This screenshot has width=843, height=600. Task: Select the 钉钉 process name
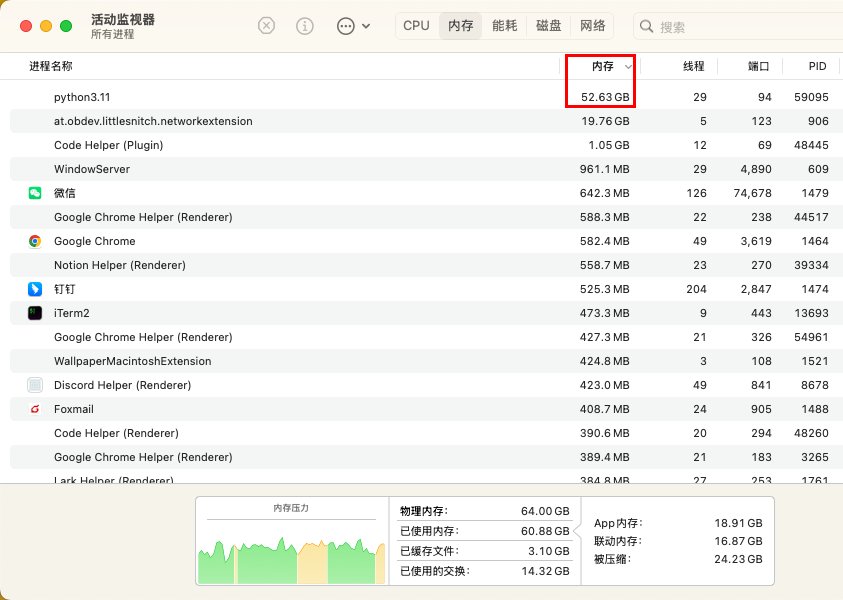(65, 289)
